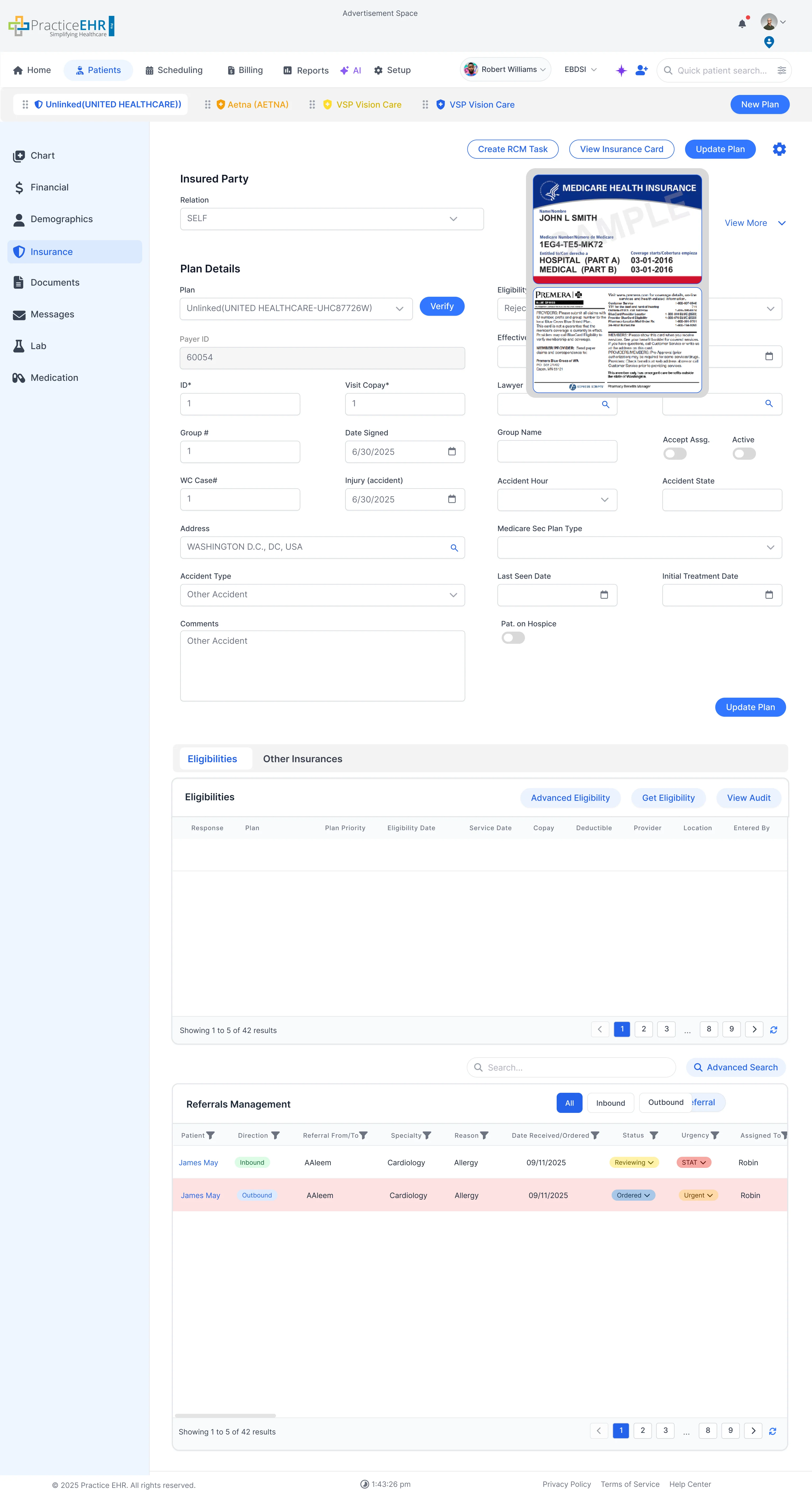Image resolution: width=812 pixels, height=1499 pixels.
Task: Click the add patient icon
Action: tap(641, 70)
